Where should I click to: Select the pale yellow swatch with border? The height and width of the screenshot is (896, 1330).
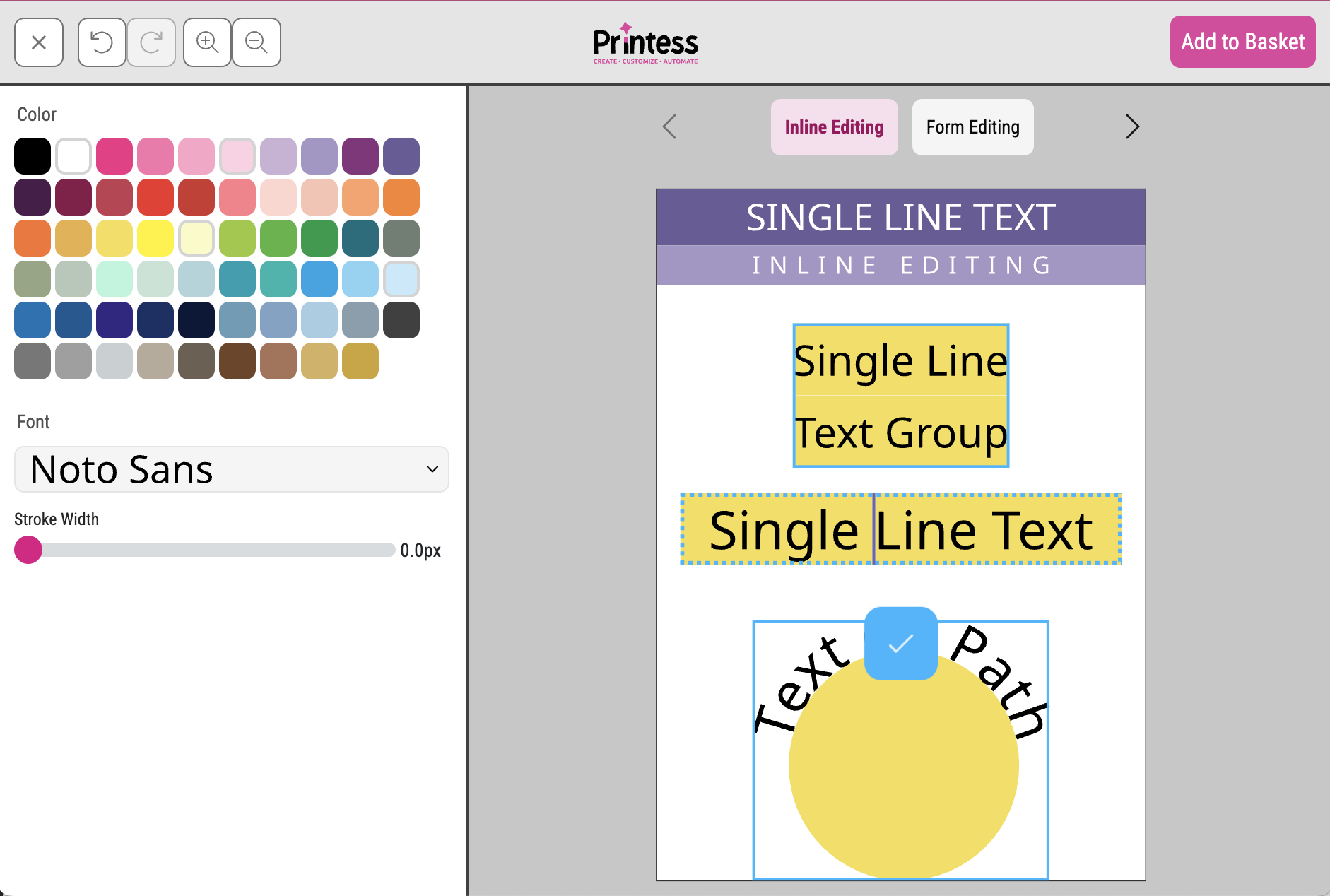(196, 238)
